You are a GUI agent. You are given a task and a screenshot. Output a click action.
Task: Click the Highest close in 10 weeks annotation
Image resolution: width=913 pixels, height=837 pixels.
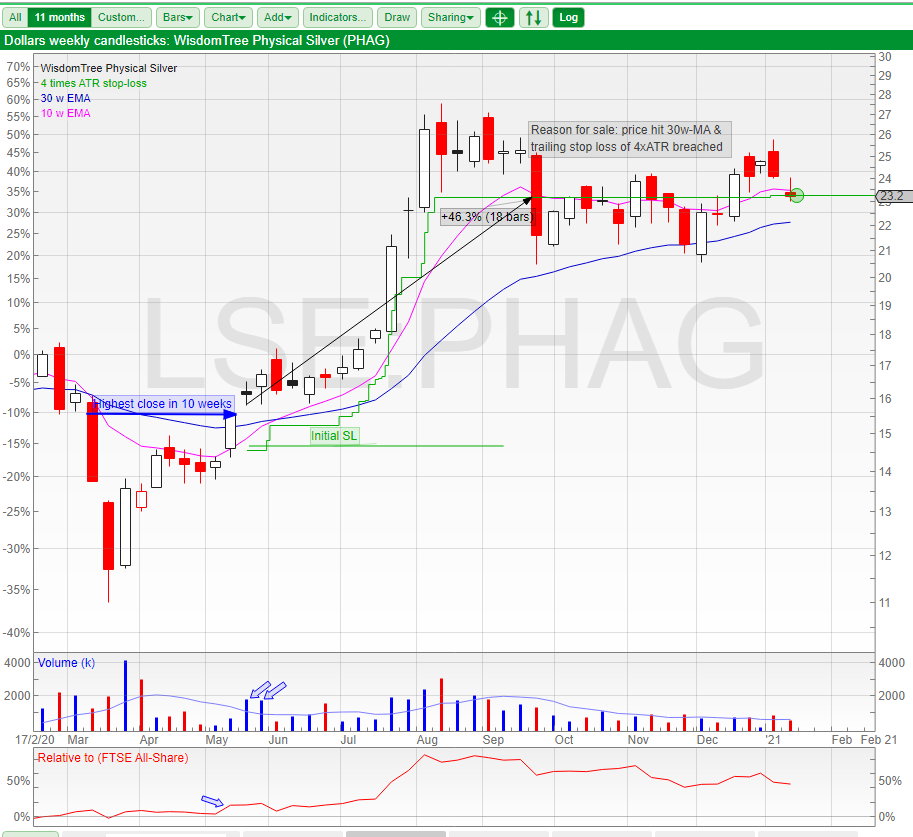click(x=162, y=404)
